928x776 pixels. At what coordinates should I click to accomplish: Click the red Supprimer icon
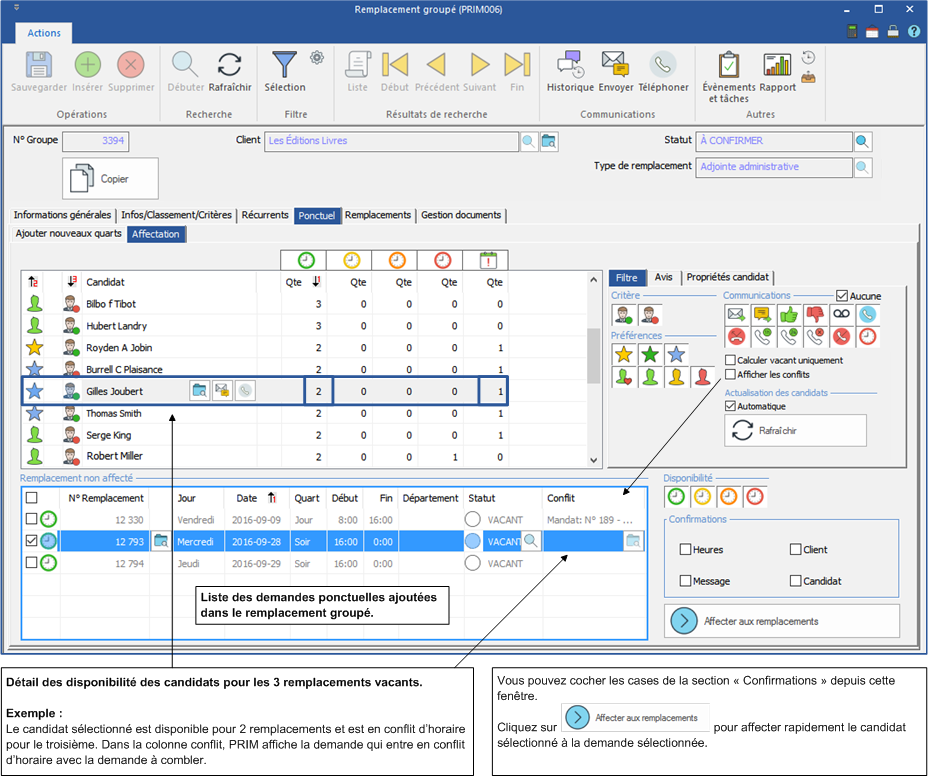[131, 65]
